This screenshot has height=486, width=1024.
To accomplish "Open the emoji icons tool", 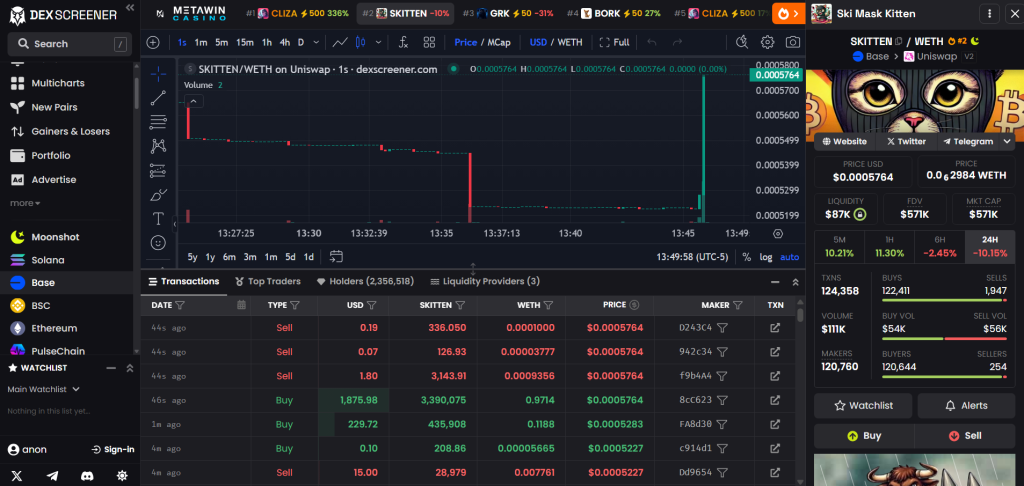I will pyautogui.click(x=158, y=242).
